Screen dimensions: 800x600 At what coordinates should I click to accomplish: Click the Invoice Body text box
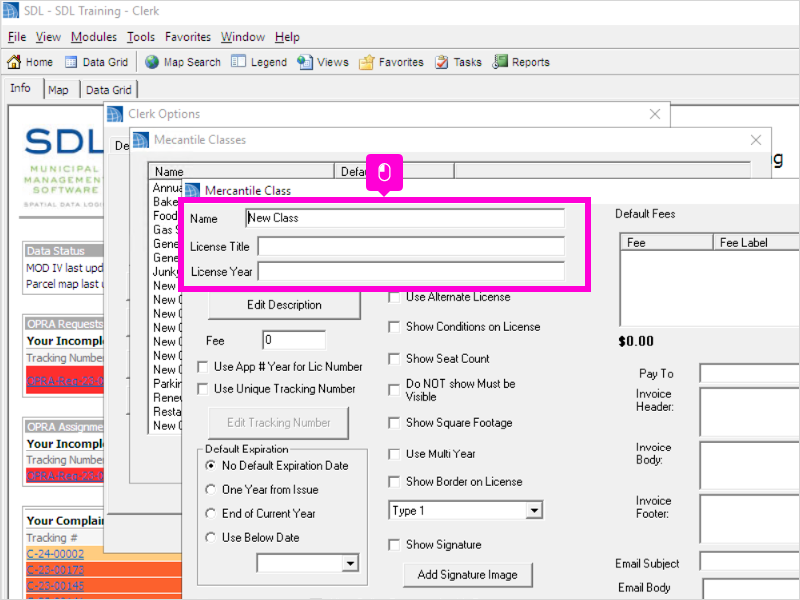(749, 466)
